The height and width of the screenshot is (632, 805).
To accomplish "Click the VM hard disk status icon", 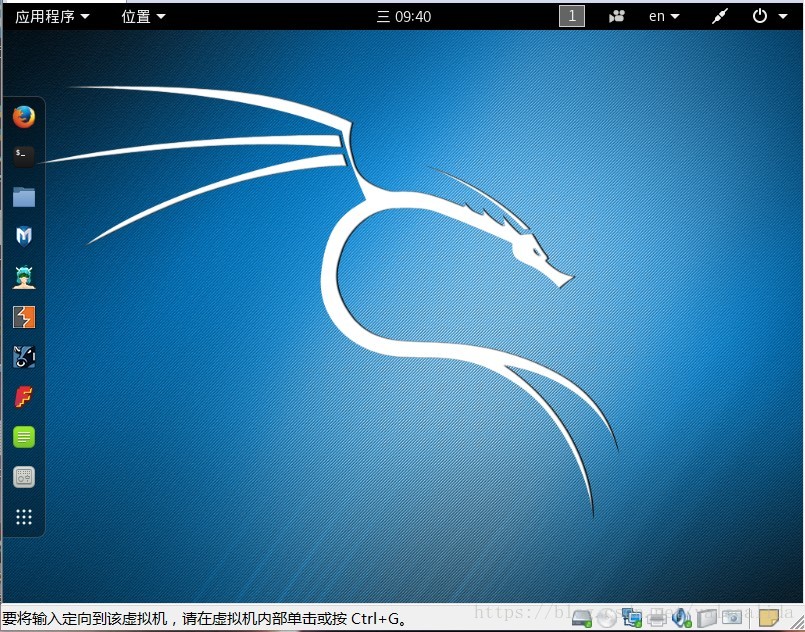I will (582, 618).
